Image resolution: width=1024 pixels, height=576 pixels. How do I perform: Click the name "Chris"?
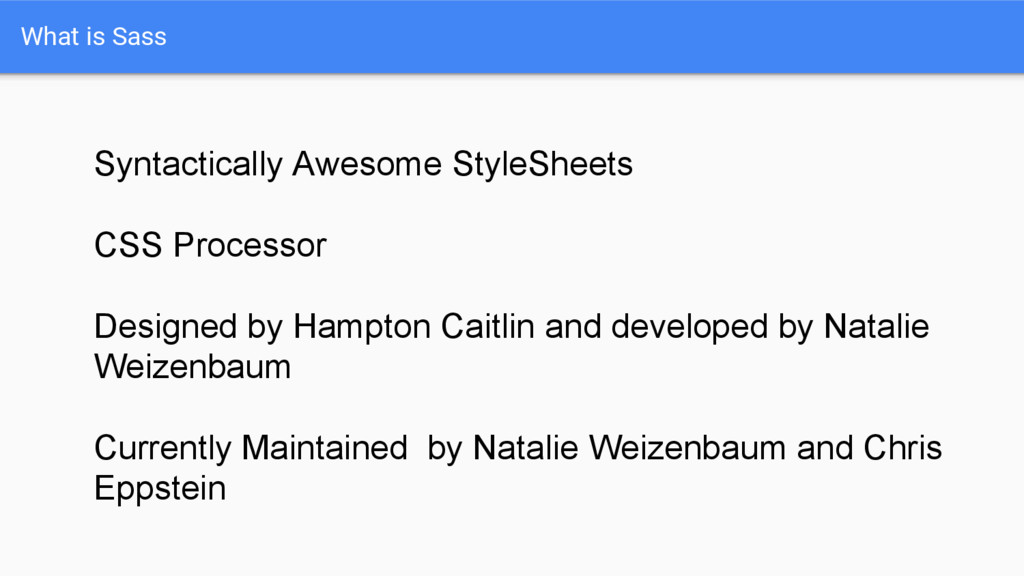point(903,448)
